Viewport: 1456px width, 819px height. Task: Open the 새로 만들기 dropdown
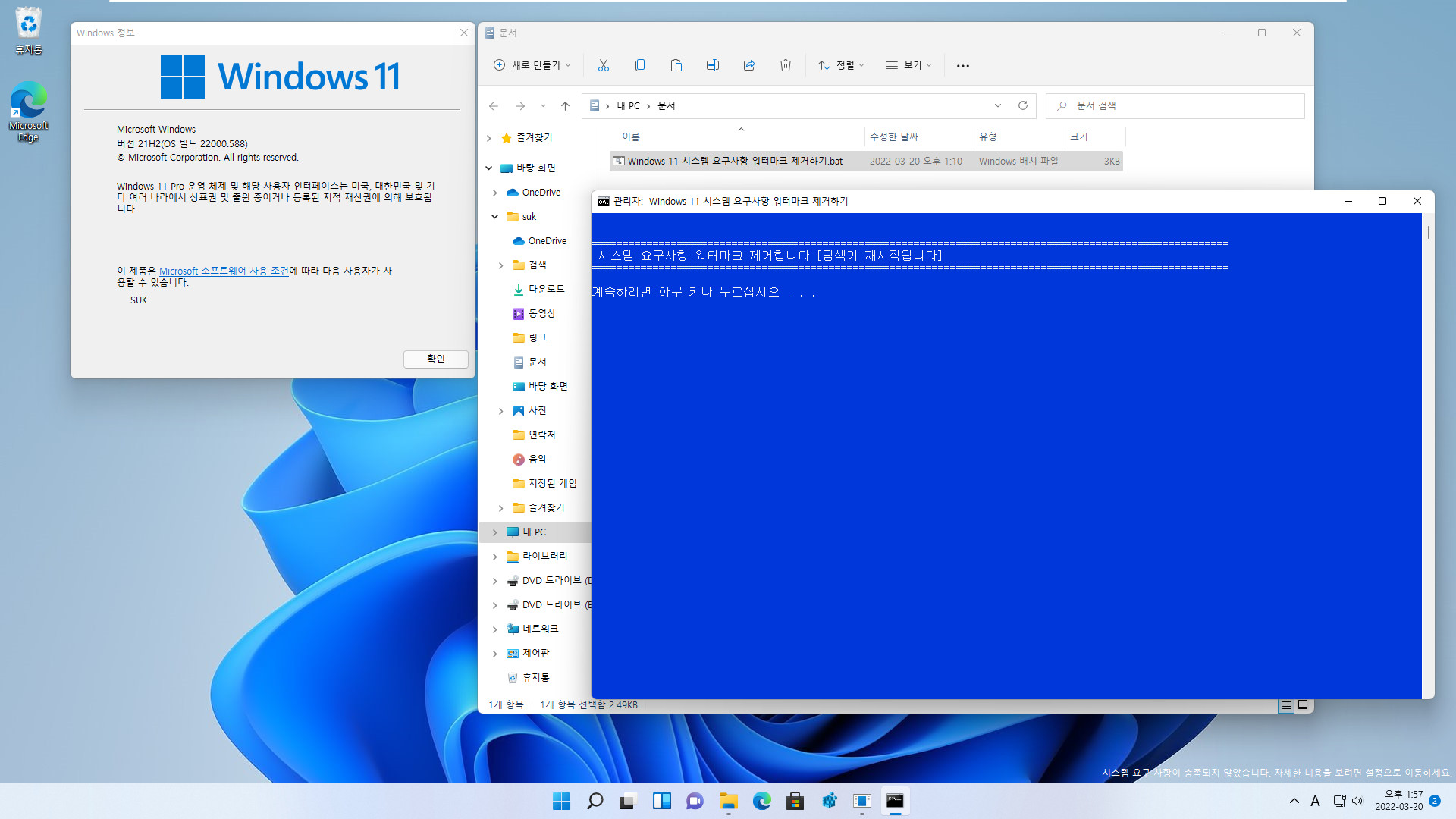click(532, 65)
